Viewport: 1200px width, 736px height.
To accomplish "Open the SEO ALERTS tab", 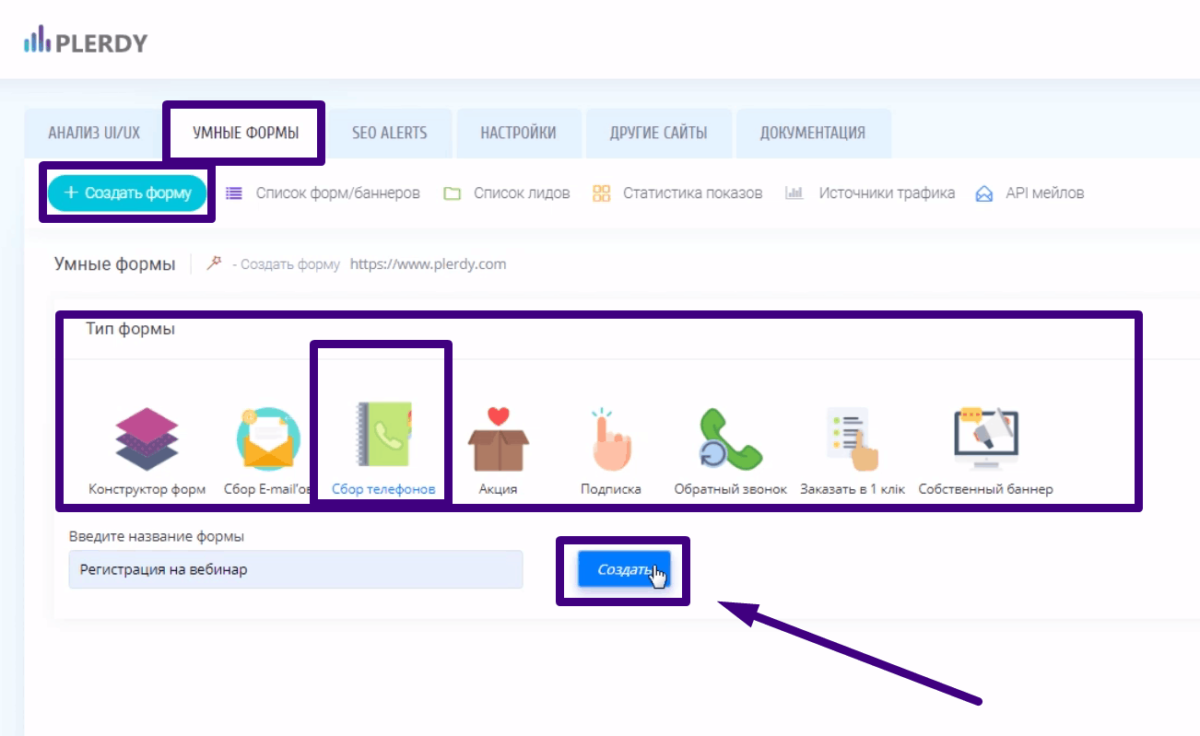I will click(389, 133).
